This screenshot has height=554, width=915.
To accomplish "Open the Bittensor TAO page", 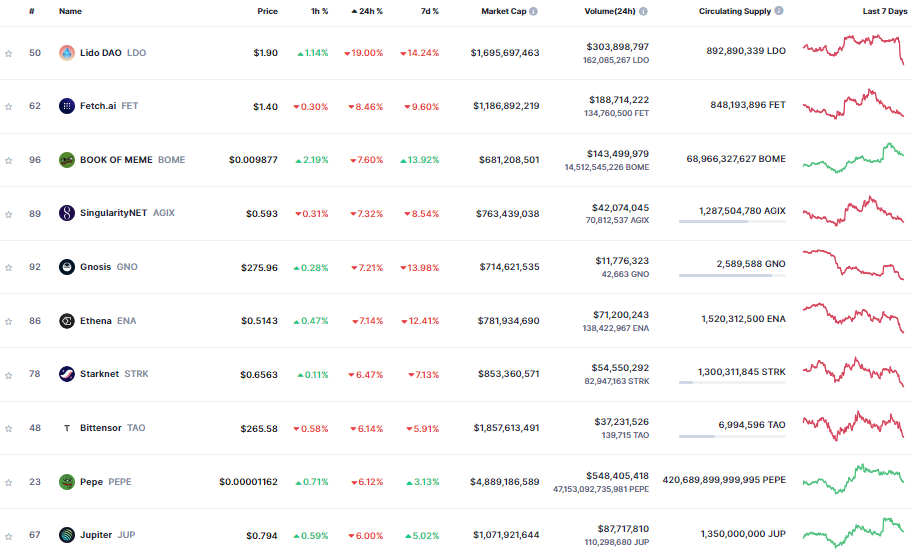I will coord(113,428).
